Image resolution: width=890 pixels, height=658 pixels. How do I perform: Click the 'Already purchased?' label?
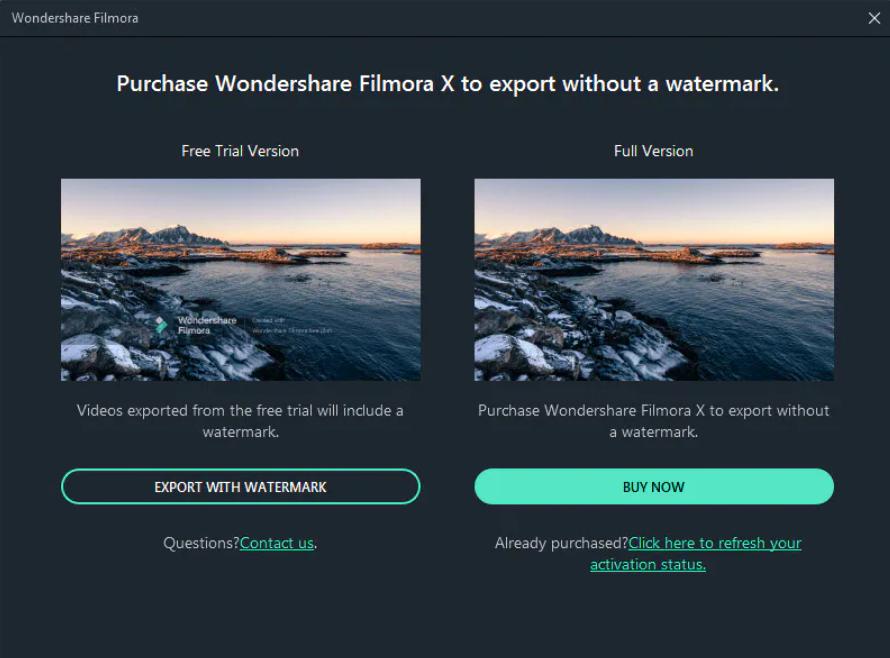561,543
